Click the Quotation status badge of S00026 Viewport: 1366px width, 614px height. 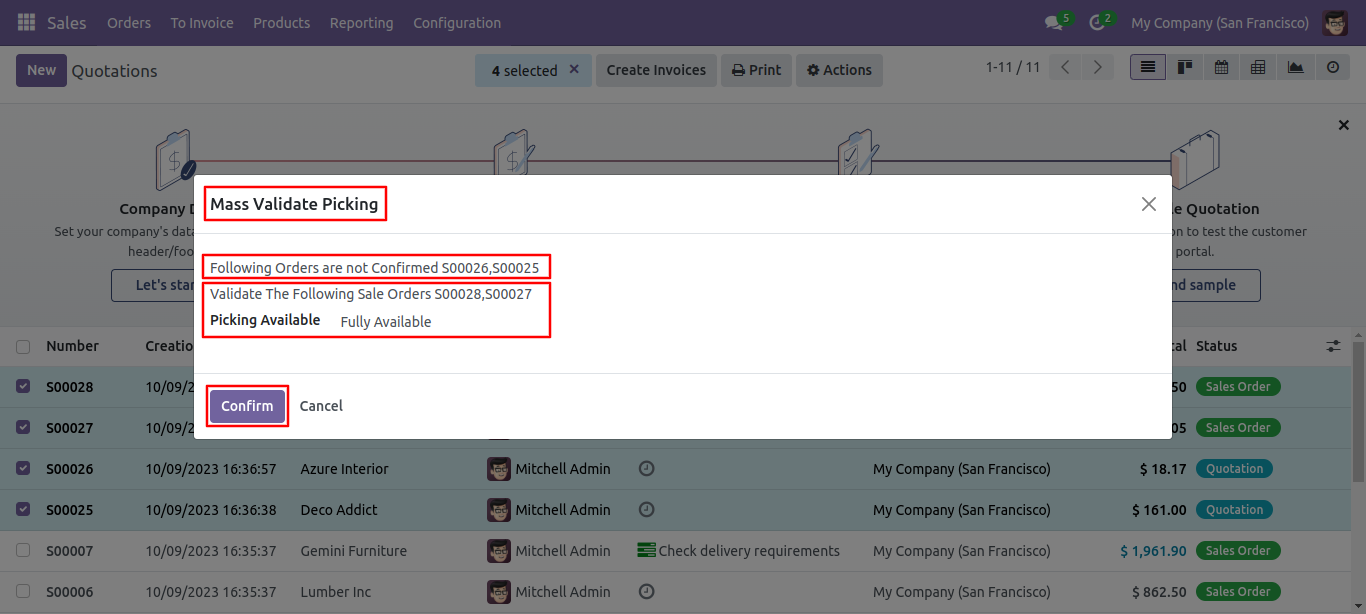click(x=1234, y=468)
